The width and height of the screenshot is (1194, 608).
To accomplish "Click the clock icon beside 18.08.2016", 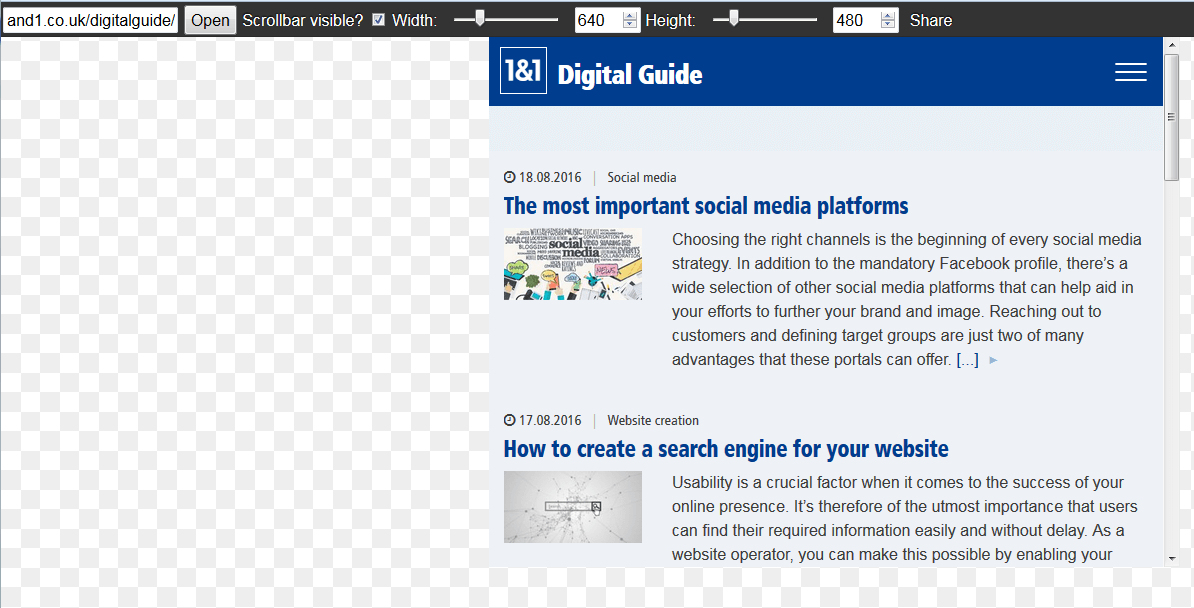I will click(509, 178).
